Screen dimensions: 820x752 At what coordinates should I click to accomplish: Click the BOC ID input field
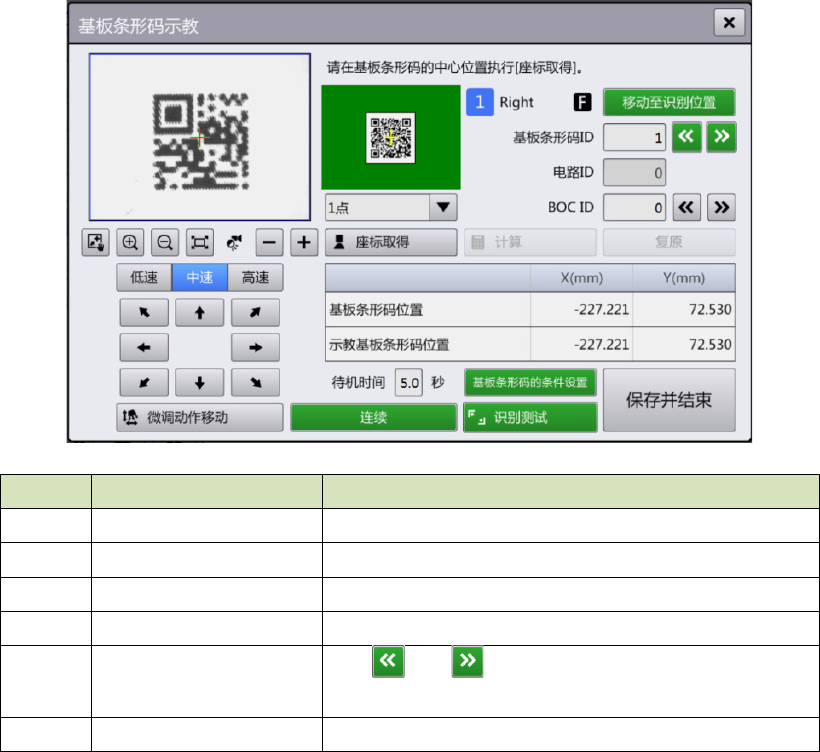click(634, 208)
